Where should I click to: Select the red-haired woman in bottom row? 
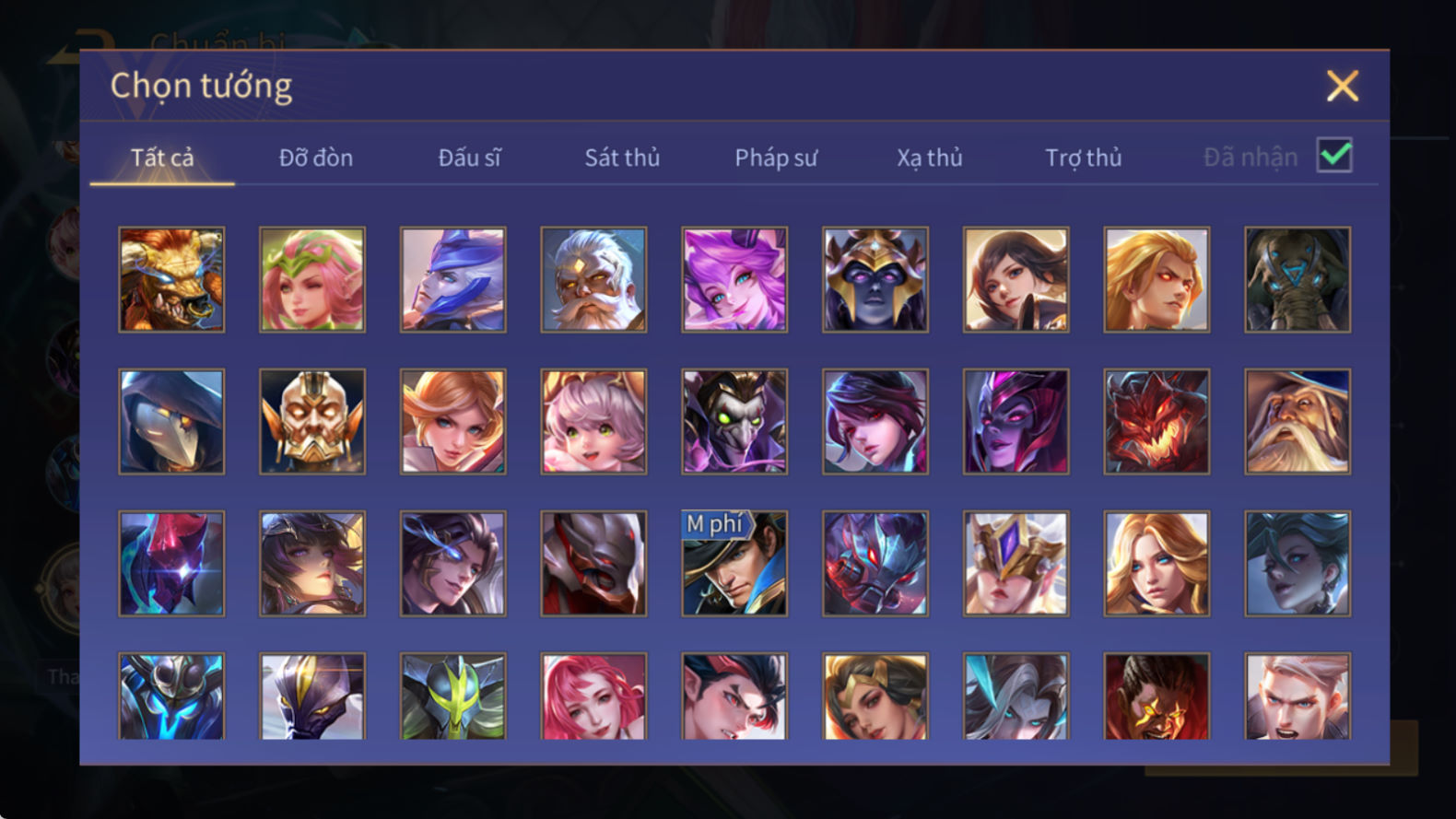click(593, 696)
